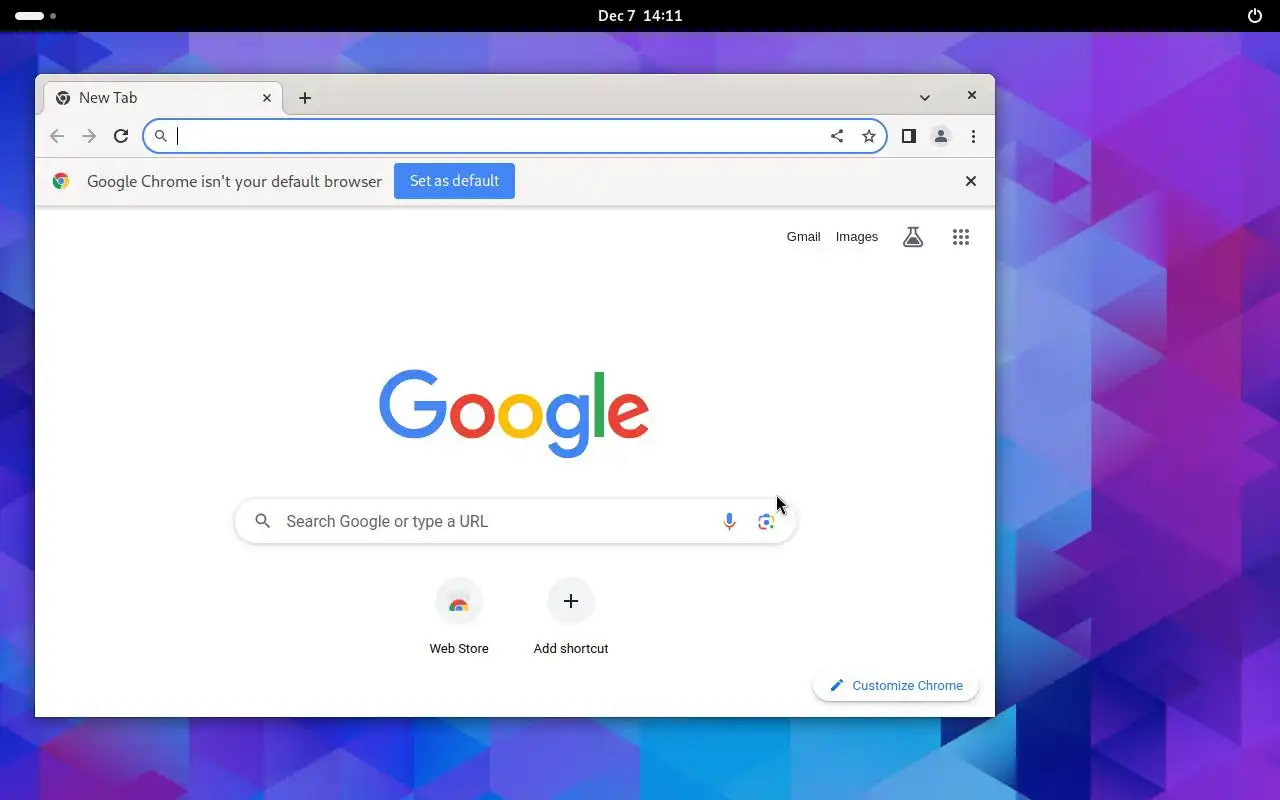Search by image with Lens icon
Image resolution: width=1280 pixels, height=800 pixels.
(766, 521)
